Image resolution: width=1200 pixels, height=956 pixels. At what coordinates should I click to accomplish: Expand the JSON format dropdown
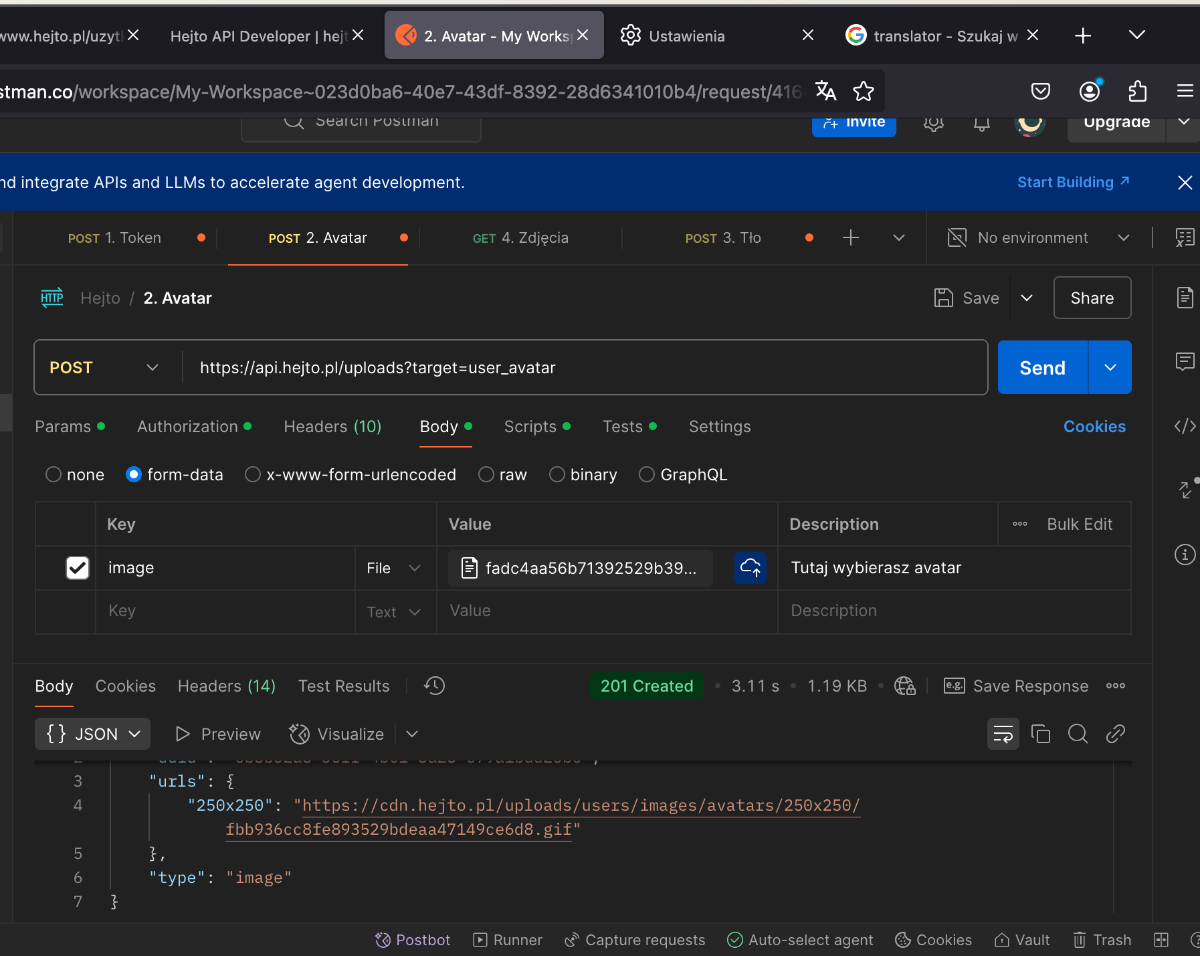point(93,734)
